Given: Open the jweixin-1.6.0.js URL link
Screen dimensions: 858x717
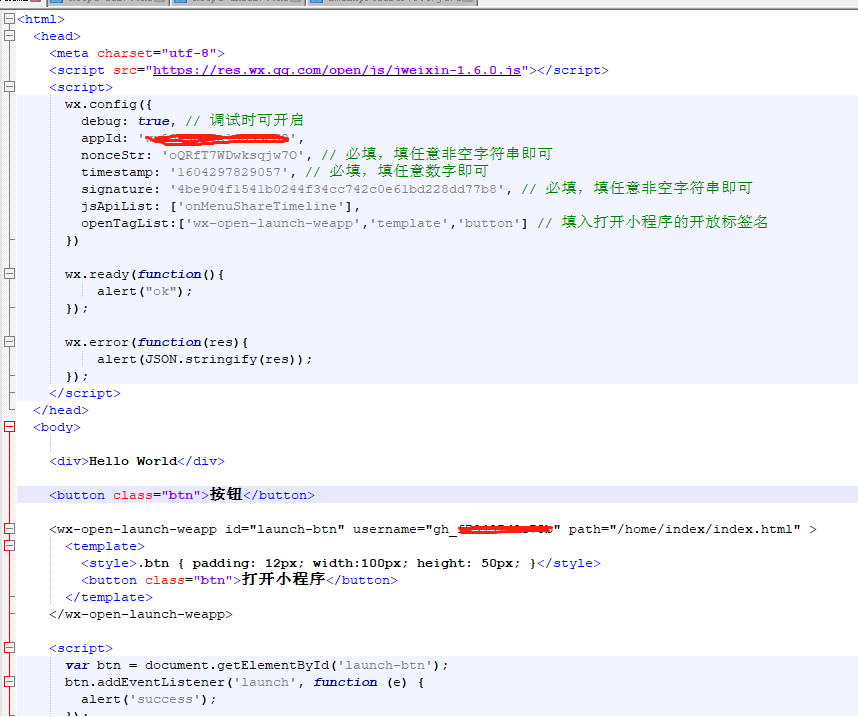Looking at the screenshot, I should (x=337, y=70).
